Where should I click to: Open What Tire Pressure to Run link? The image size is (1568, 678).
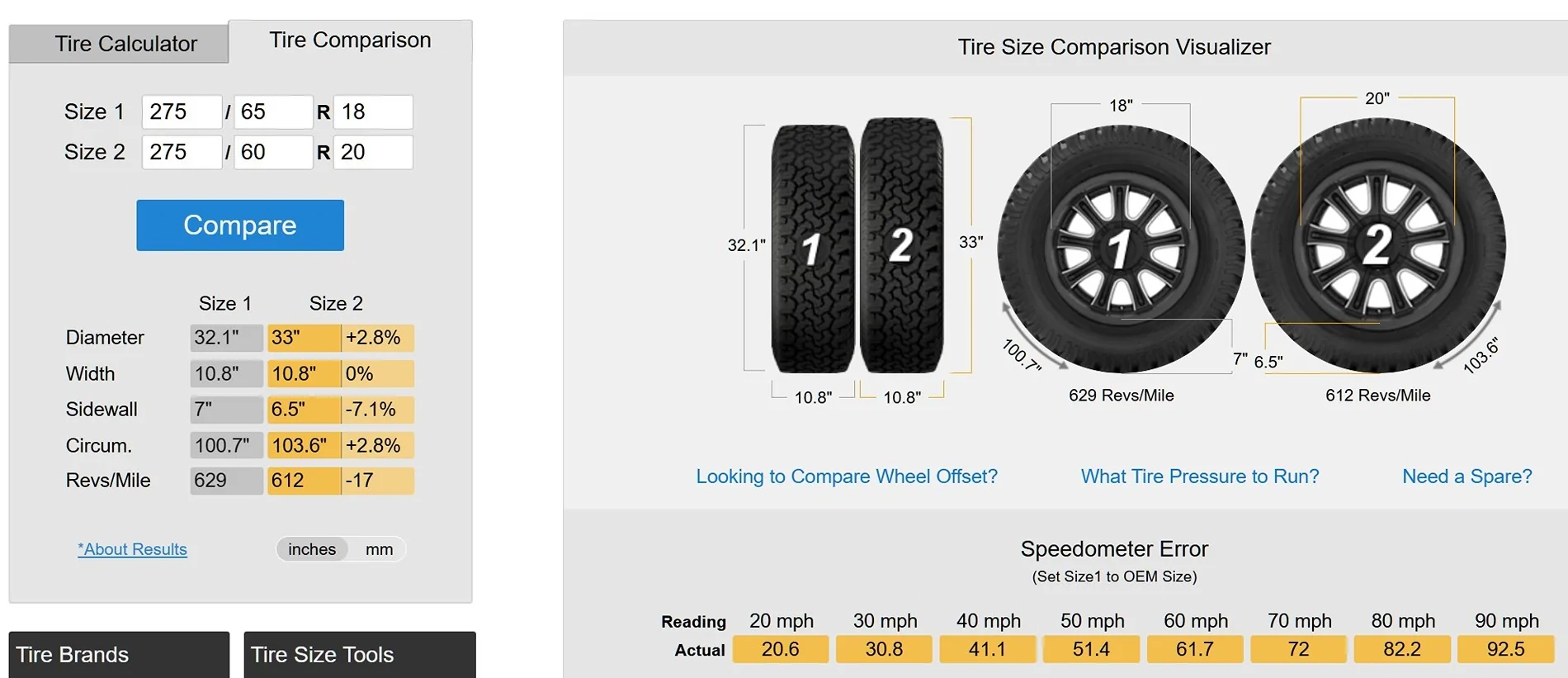[1200, 476]
